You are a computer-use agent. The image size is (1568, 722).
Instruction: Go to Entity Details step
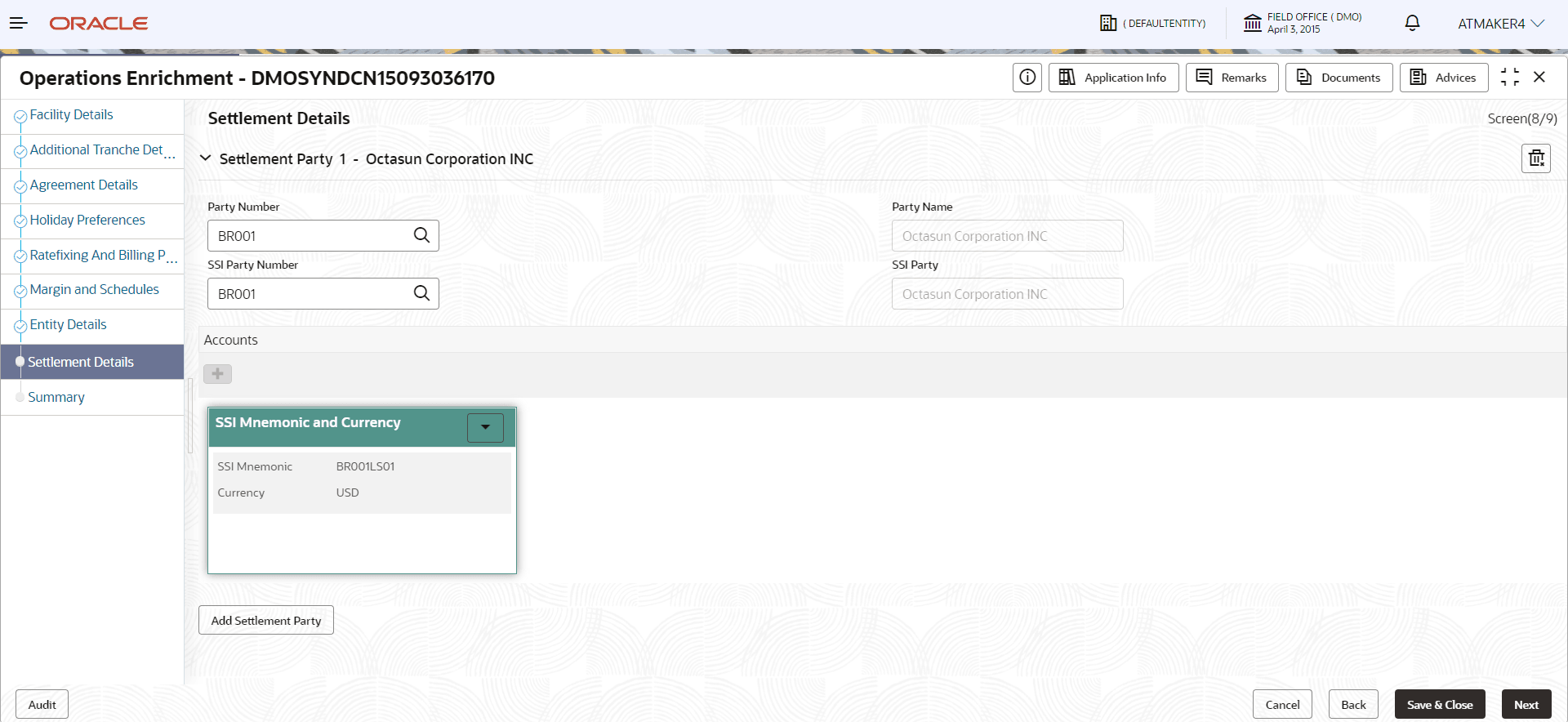pos(68,325)
